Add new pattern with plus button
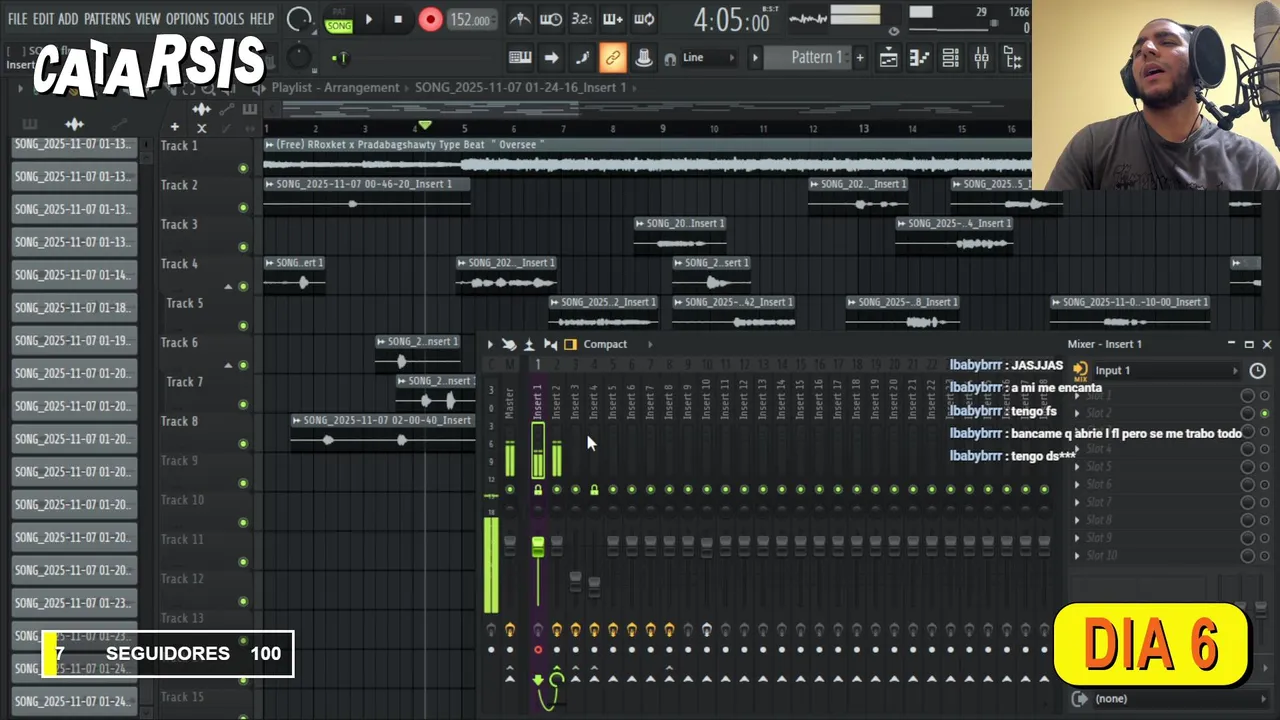 tap(860, 58)
